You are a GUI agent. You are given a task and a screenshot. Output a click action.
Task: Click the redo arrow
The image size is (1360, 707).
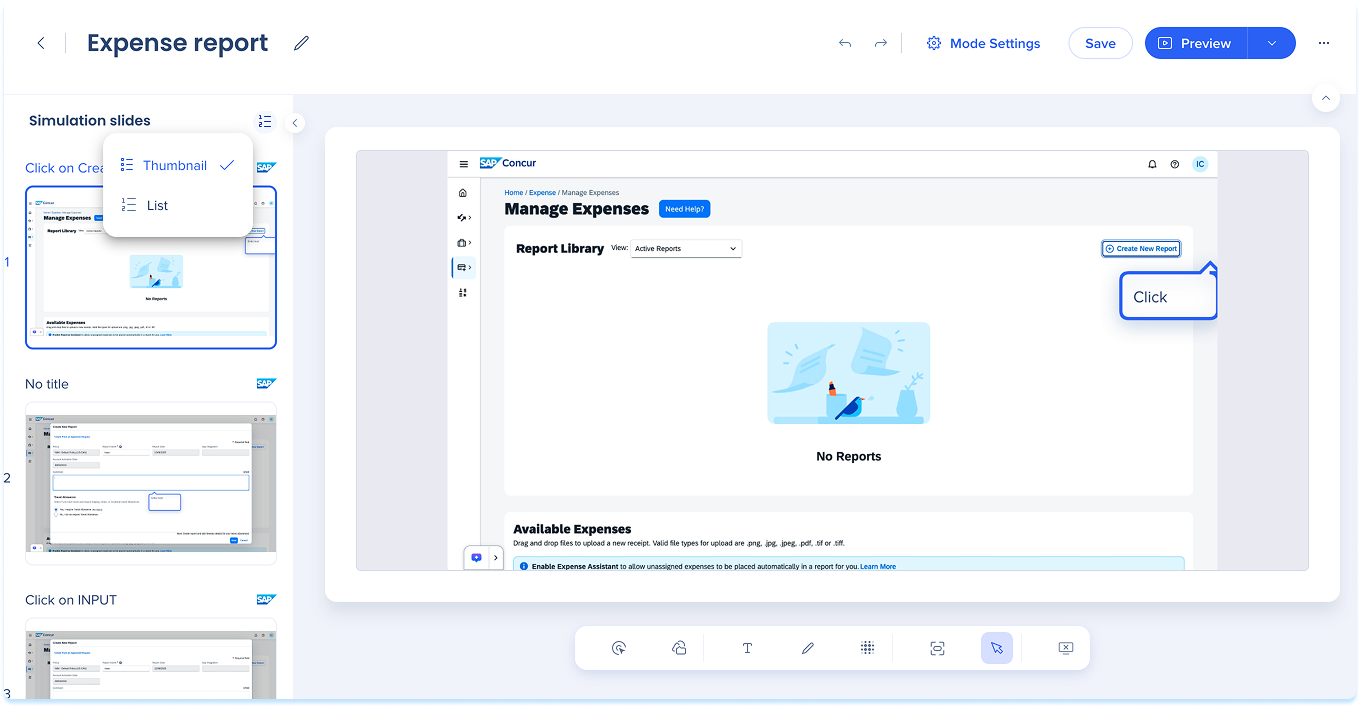881,43
